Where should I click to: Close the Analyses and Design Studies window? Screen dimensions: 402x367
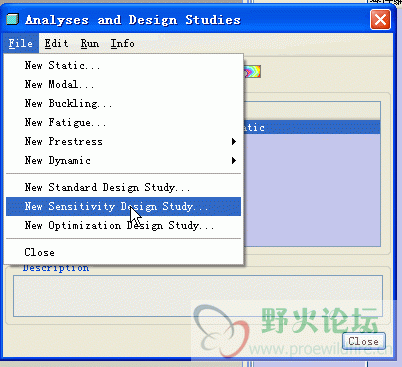(380, 19)
